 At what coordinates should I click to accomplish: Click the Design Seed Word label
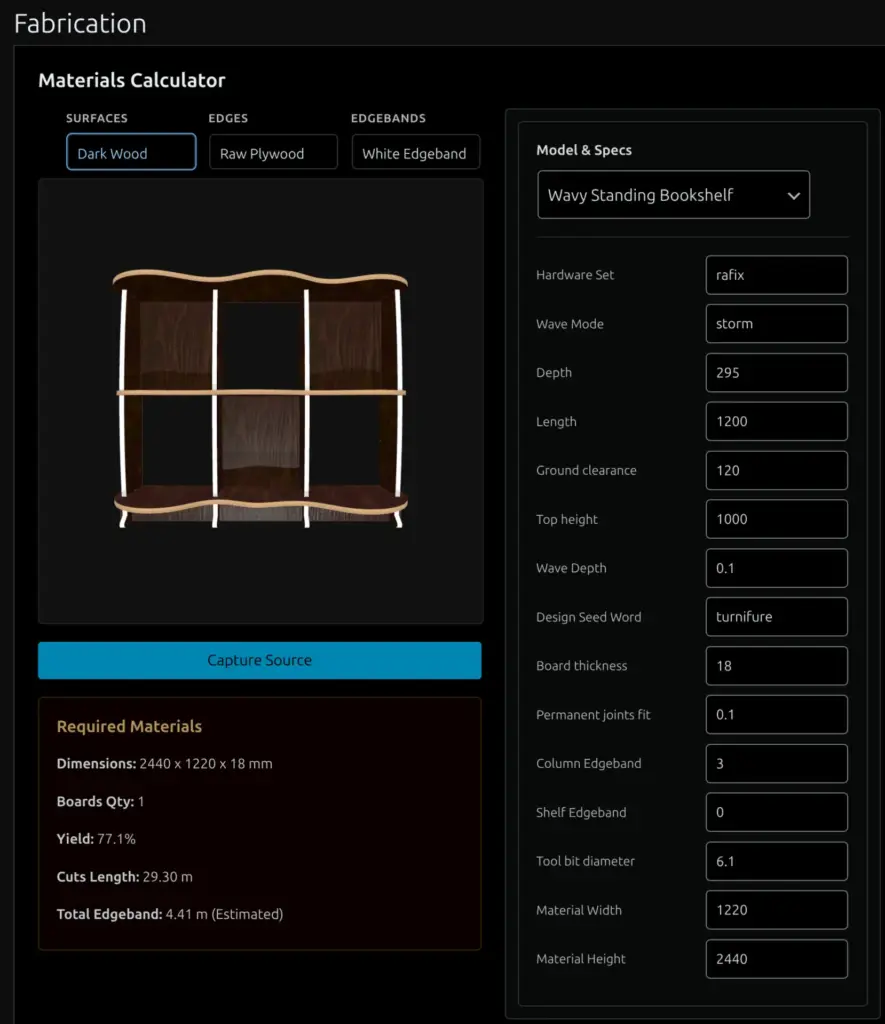588,617
